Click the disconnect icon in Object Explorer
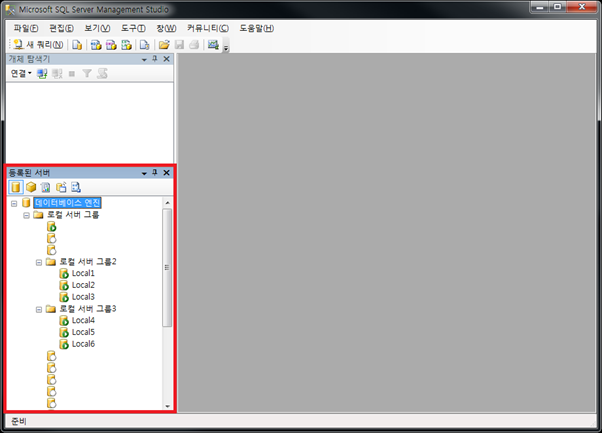Image resolution: width=602 pixels, height=433 pixels. pos(57,73)
